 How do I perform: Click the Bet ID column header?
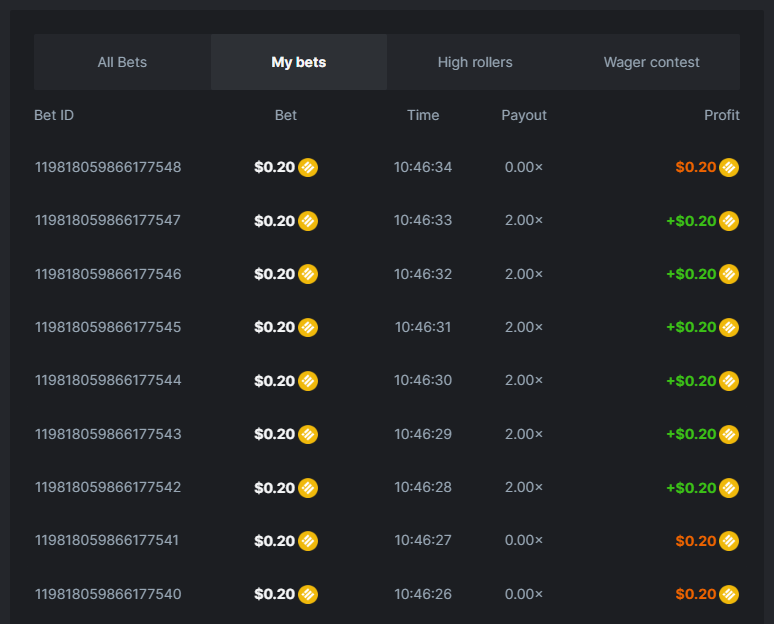click(x=54, y=115)
